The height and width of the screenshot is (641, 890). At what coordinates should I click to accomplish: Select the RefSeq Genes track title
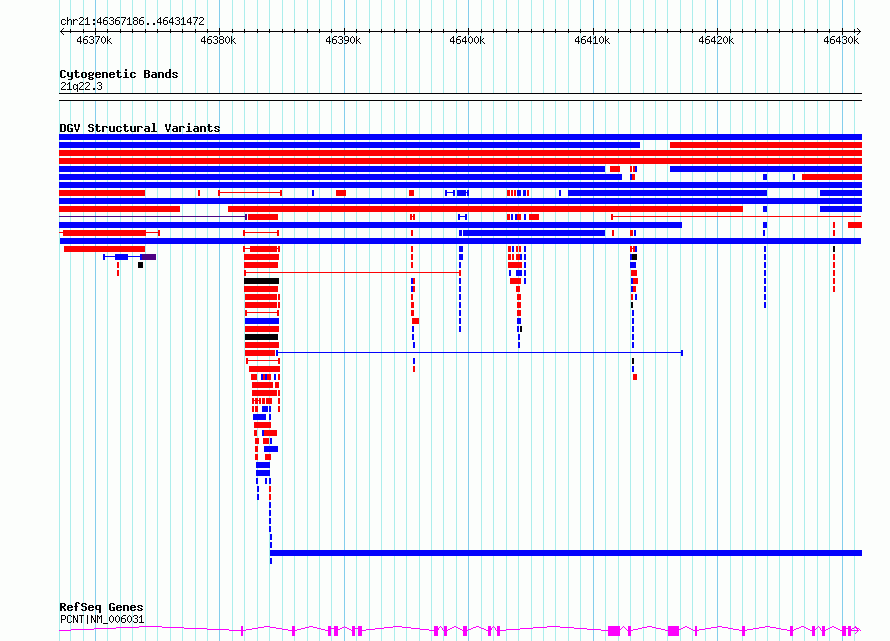pyautogui.click(x=101, y=607)
